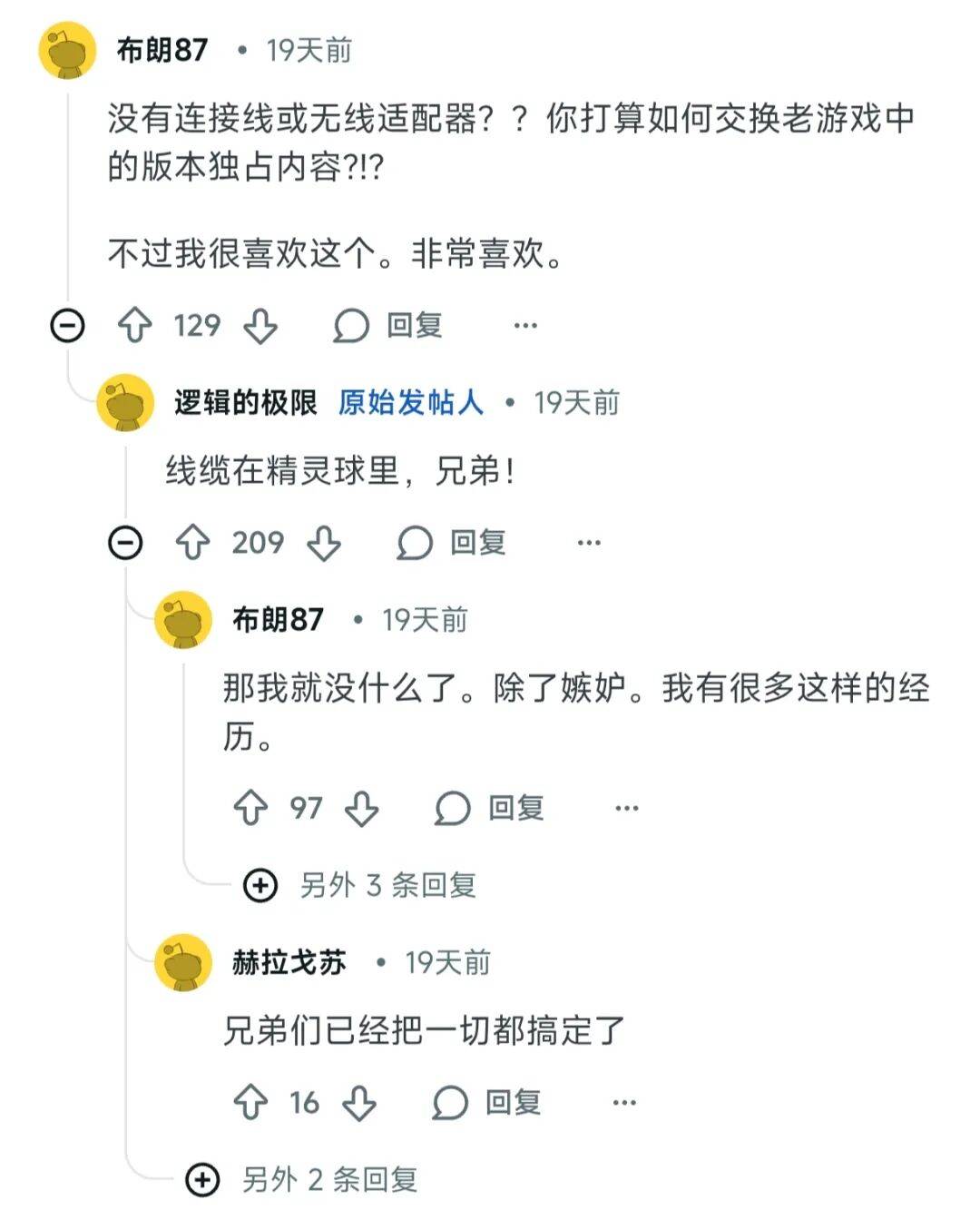Reply to 赫拉戈苏's comment
980x1210 pixels.
[486, 1102]
